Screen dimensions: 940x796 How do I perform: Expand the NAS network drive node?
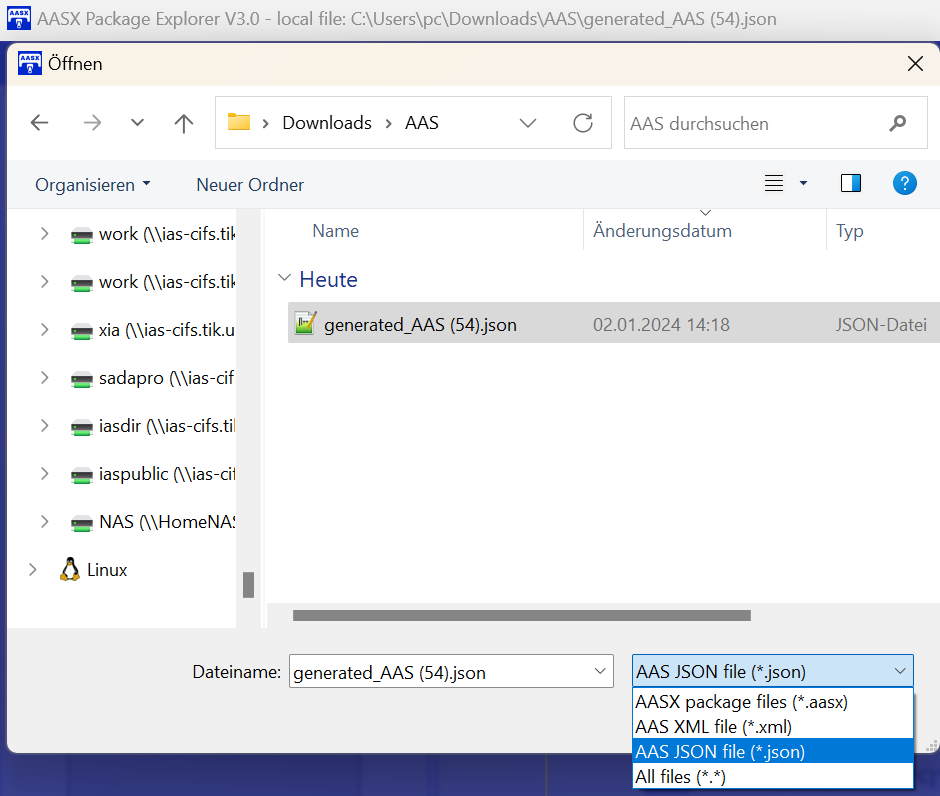coord(44,522)
